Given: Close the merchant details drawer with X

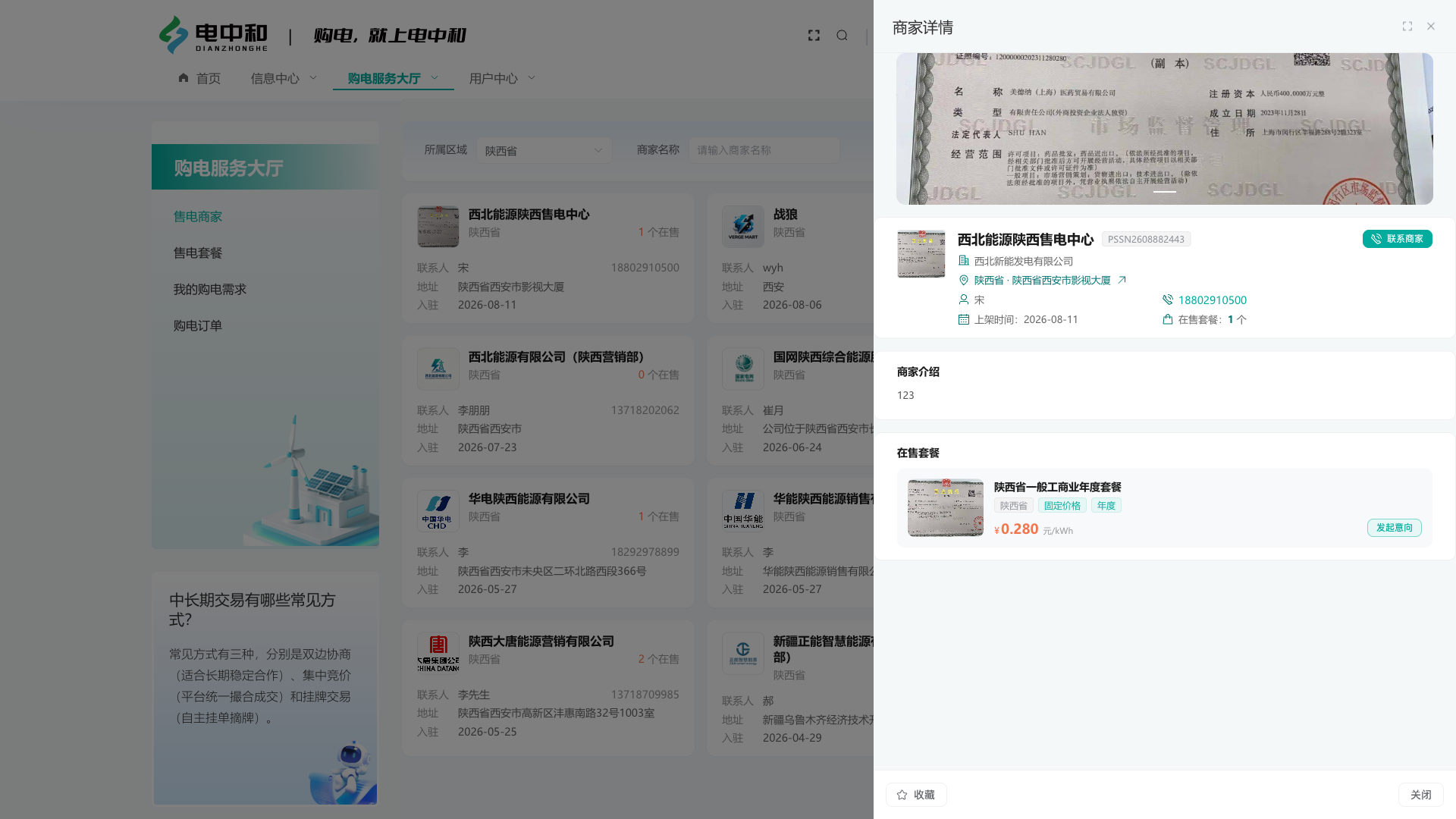Looking at the screenshot, I should [1431, 27].
